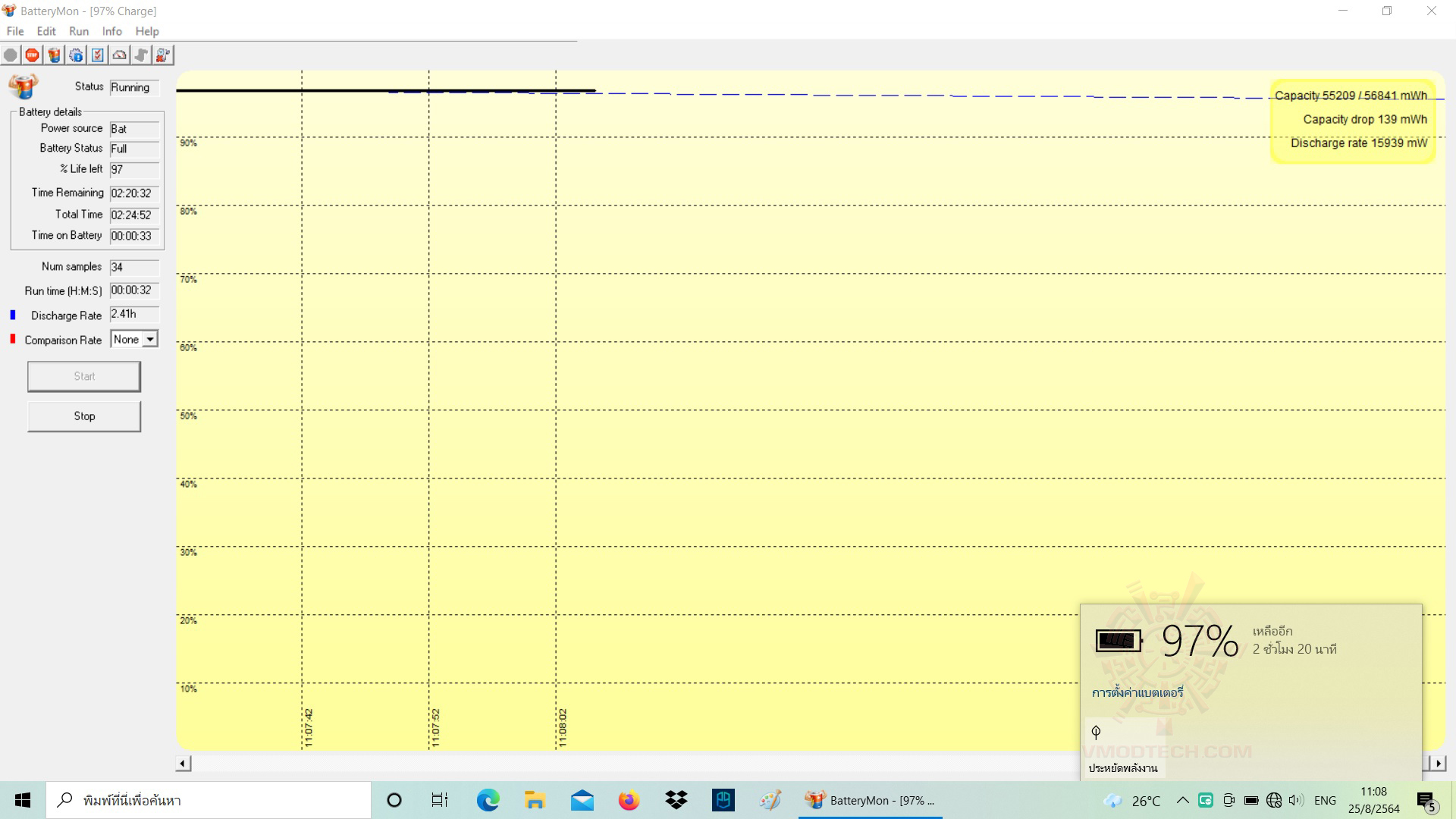The height and width of the screenshot is (819, 1456).
Task: Open battery information via battery toolbar icon
Action: [x=54, y=55]
